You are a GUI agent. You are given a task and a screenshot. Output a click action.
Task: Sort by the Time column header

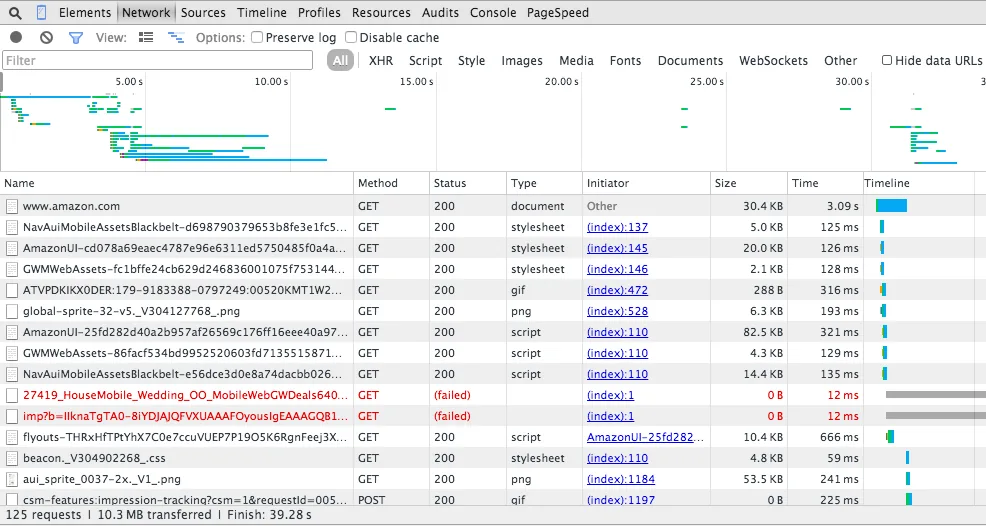point(826,183)
